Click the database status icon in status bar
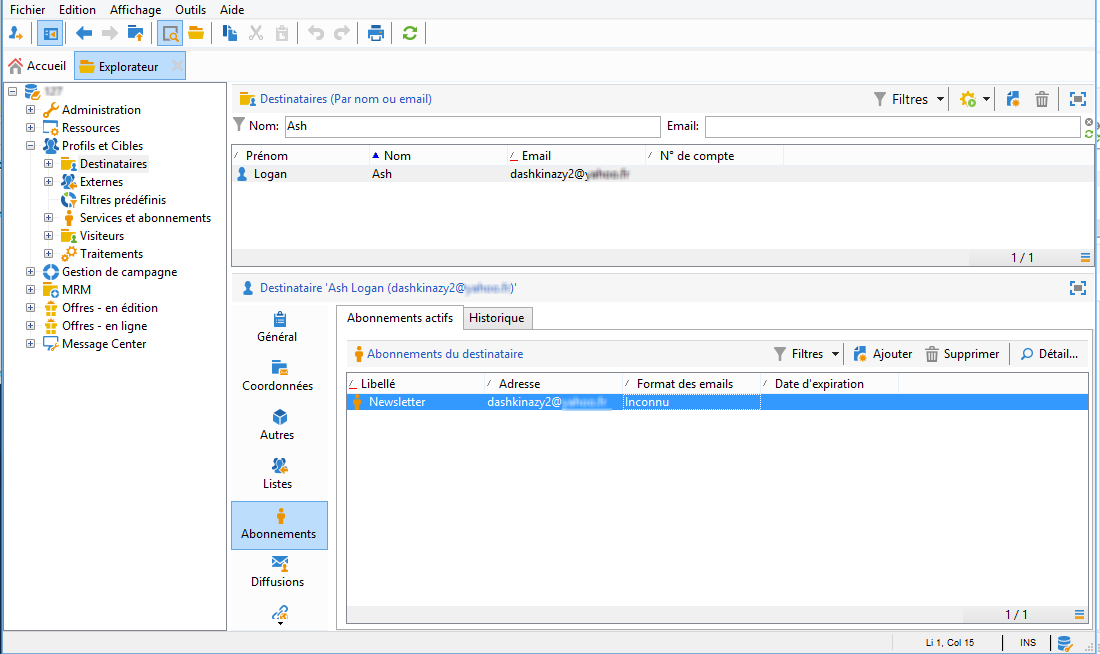The height and width of the screenshot is (654, 1100). click(1065, 643)
